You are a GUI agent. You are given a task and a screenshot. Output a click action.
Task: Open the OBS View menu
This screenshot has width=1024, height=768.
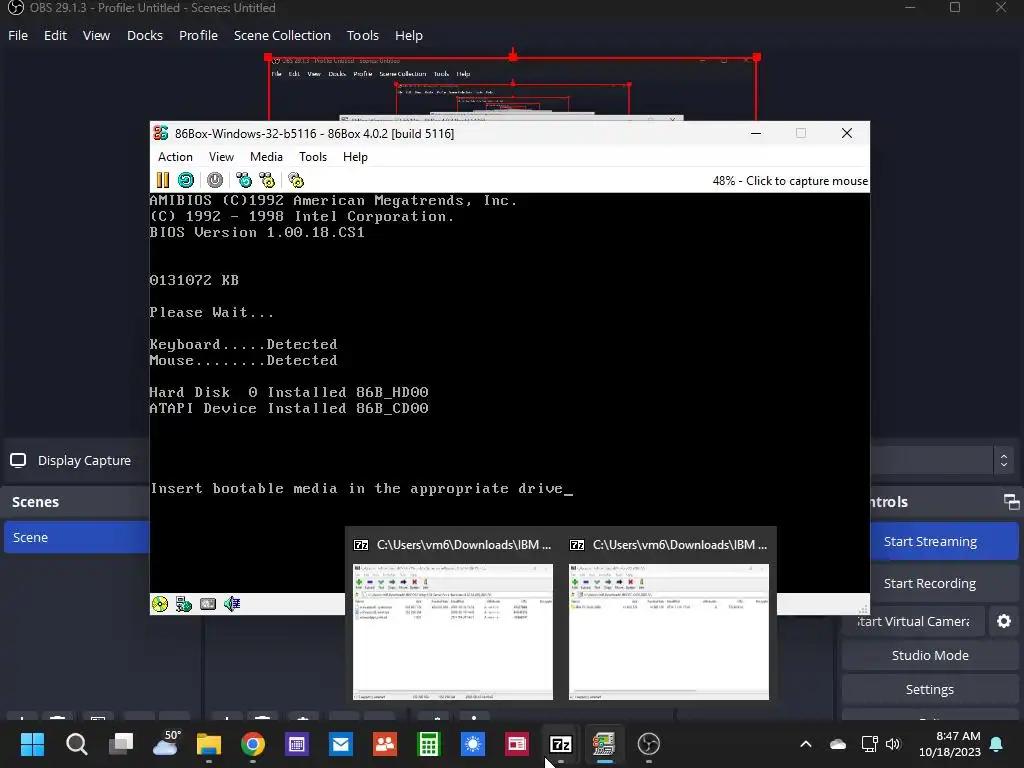pos(96,35)
